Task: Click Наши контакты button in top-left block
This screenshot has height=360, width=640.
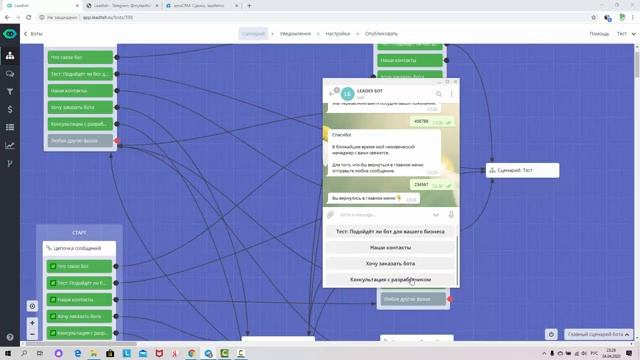Action: (80, 91)
